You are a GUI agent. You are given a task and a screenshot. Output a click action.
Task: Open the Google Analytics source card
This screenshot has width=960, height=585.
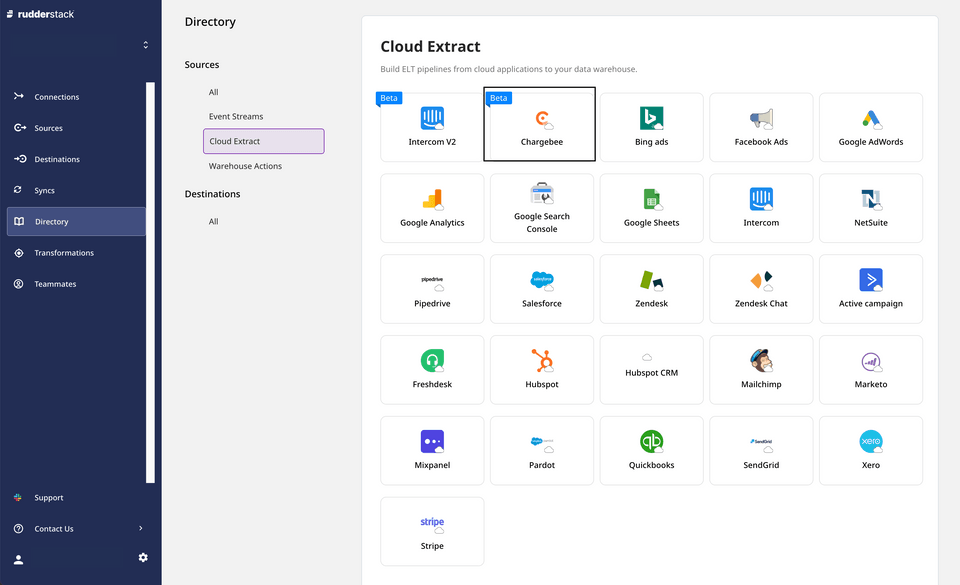[432, 208]
